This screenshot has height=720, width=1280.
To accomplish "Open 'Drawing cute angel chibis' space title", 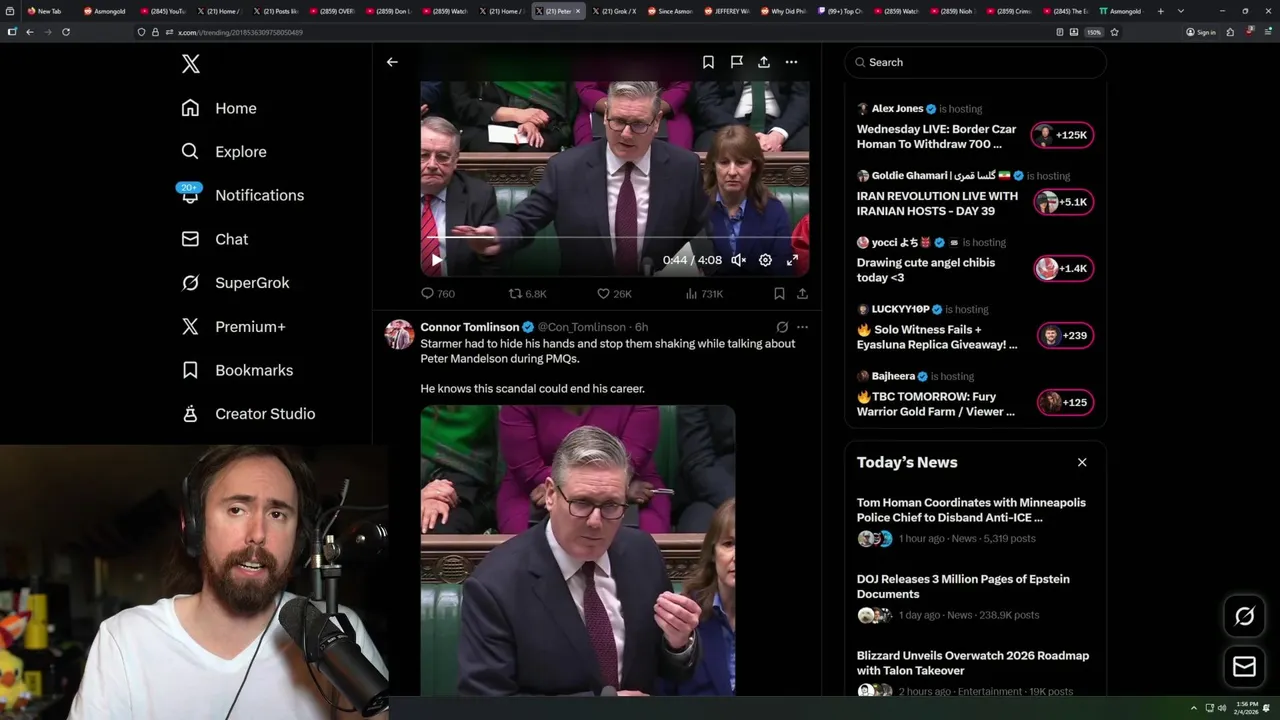I will click(x=926, y=270).
